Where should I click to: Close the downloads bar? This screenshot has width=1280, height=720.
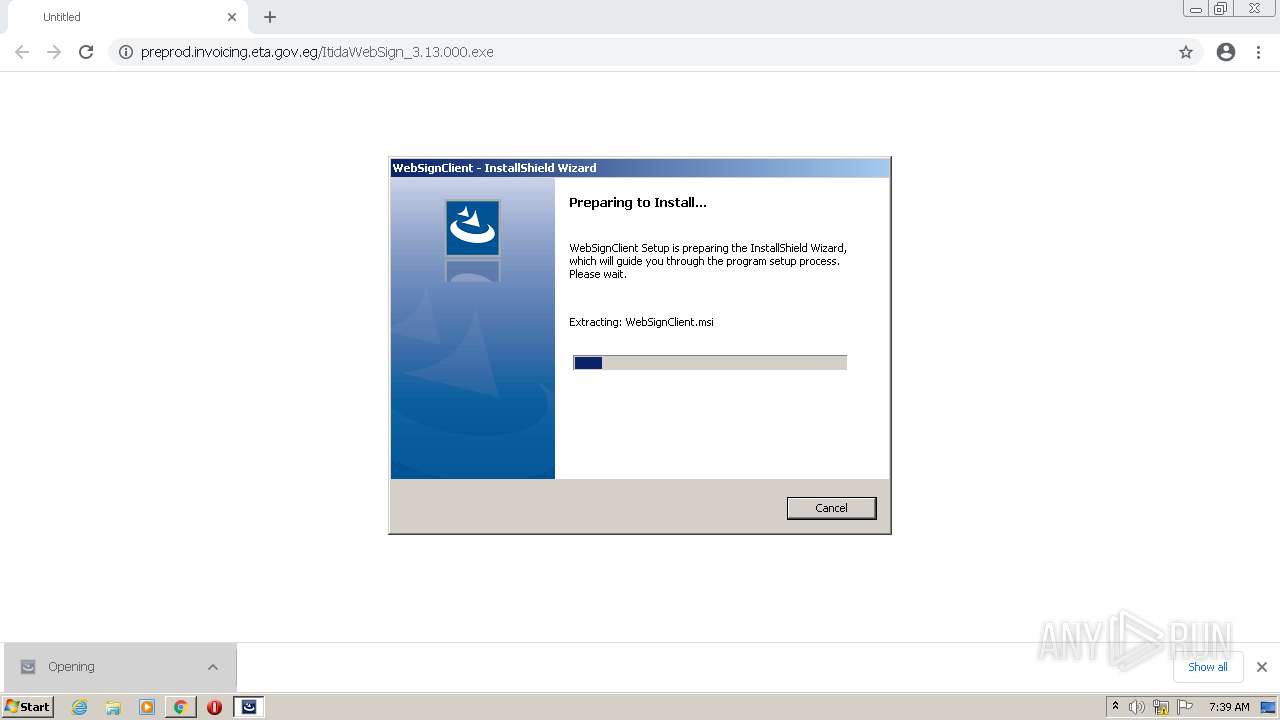(x=1262, y=667)
